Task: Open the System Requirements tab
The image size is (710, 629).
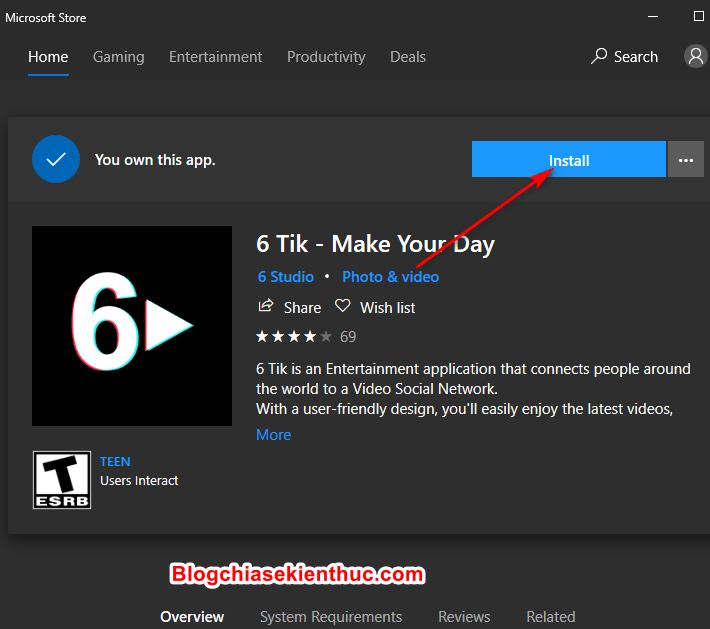Action: [x=331, y=617]
